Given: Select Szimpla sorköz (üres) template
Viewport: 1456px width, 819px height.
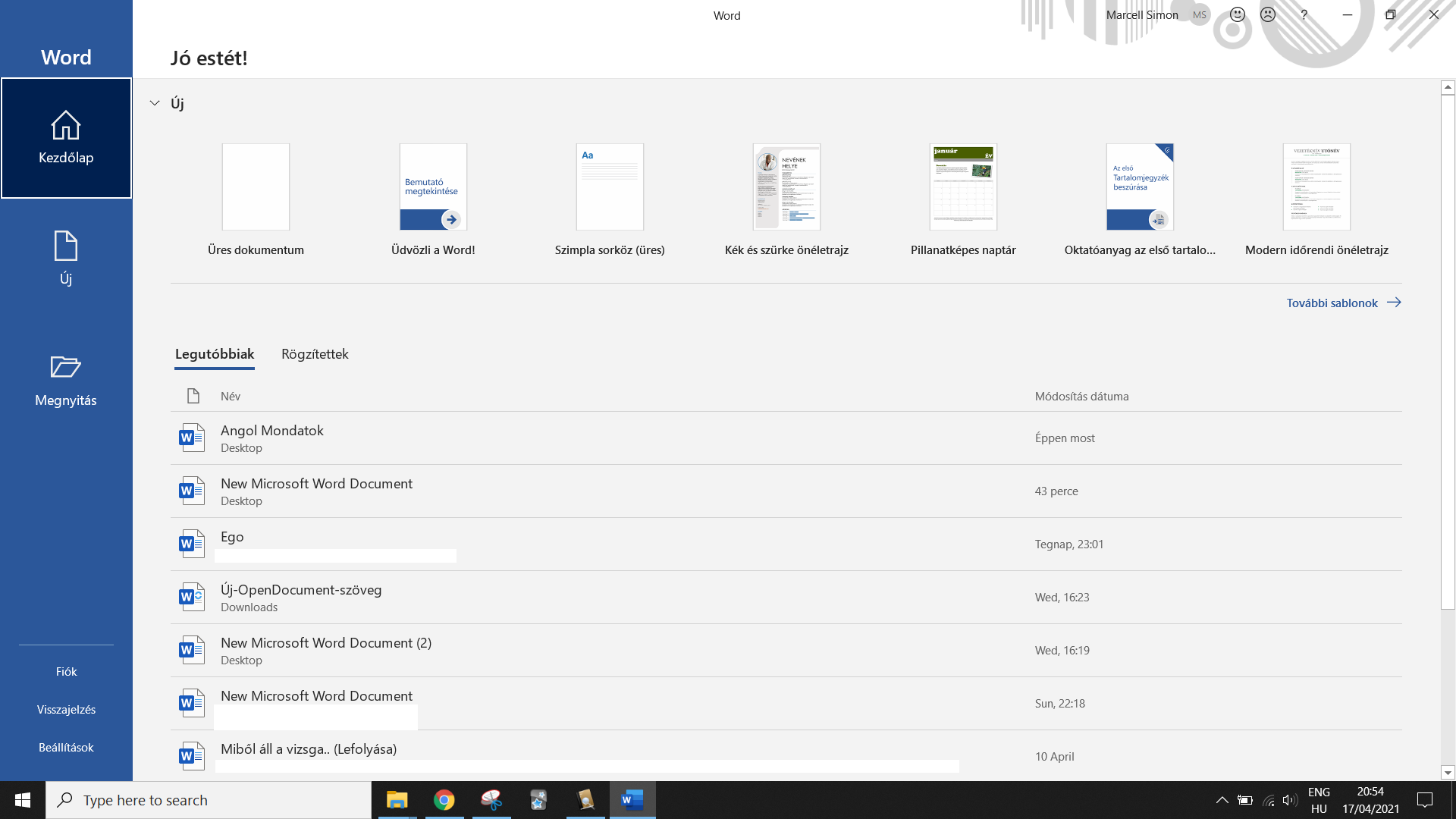Looking at the screenshot, I should pos(610,200).
